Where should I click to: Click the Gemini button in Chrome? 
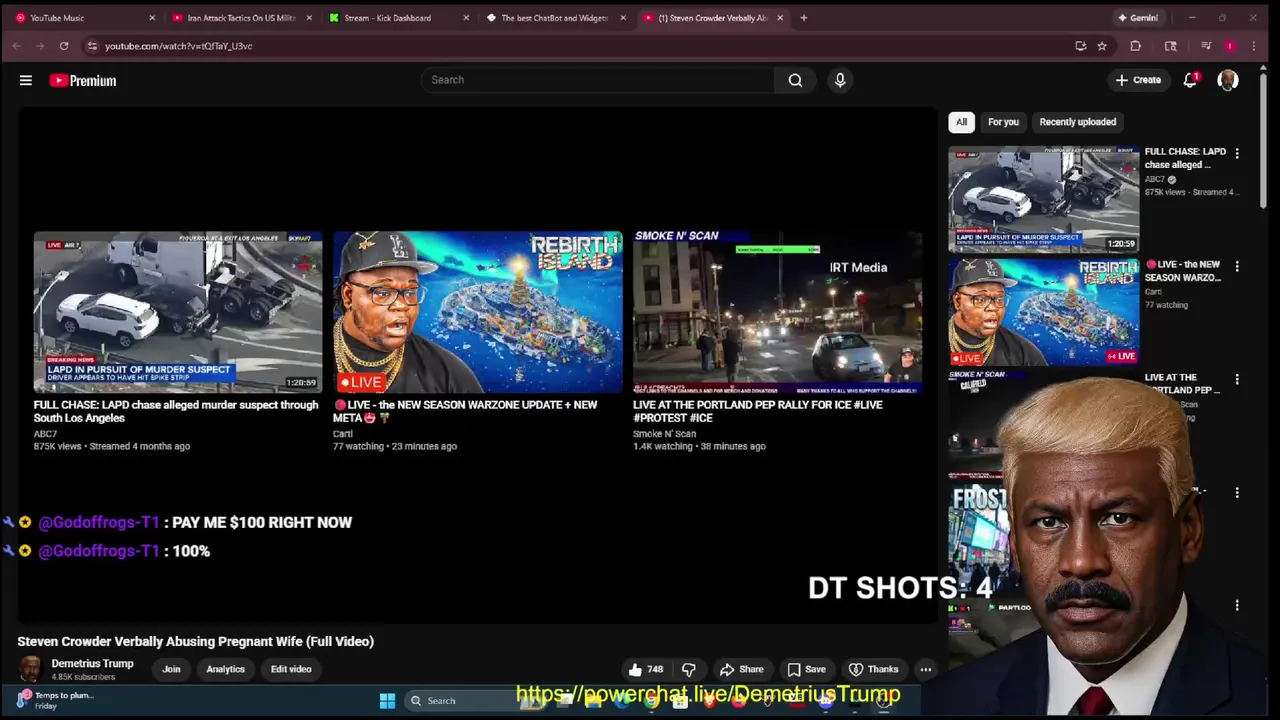[x=1137, y=18]
